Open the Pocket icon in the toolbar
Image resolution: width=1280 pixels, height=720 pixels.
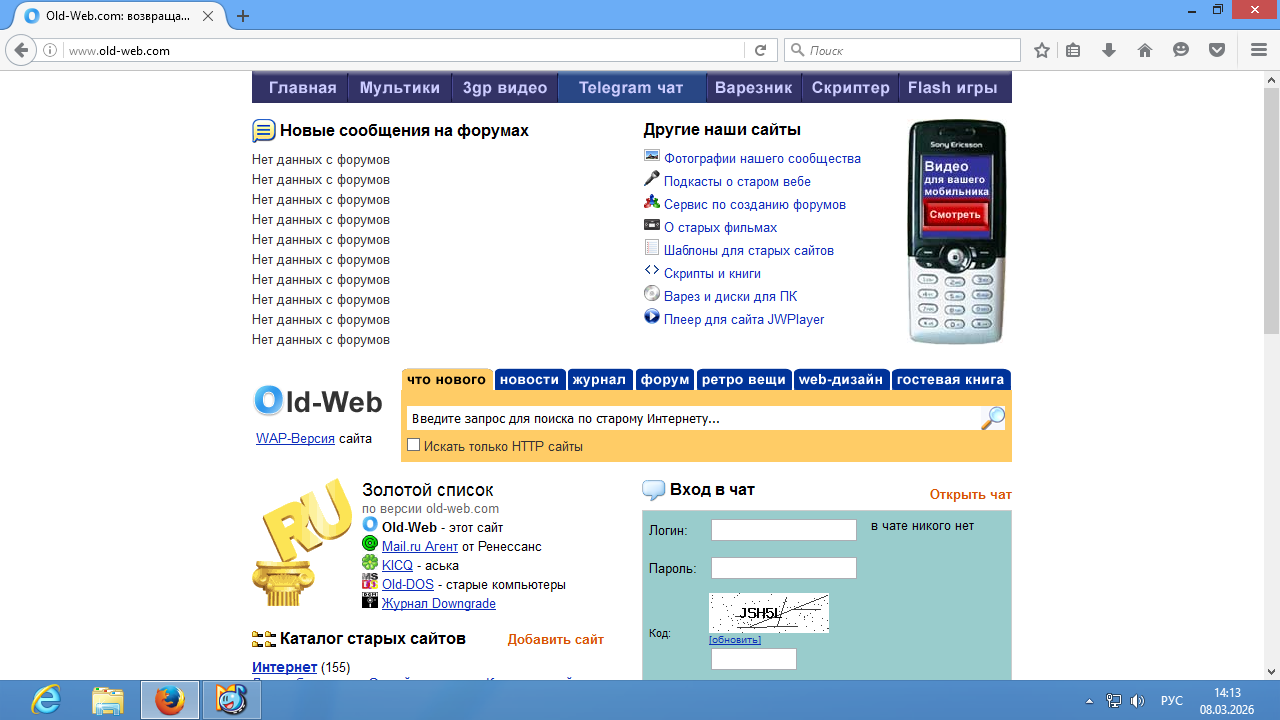(1217, 50)
